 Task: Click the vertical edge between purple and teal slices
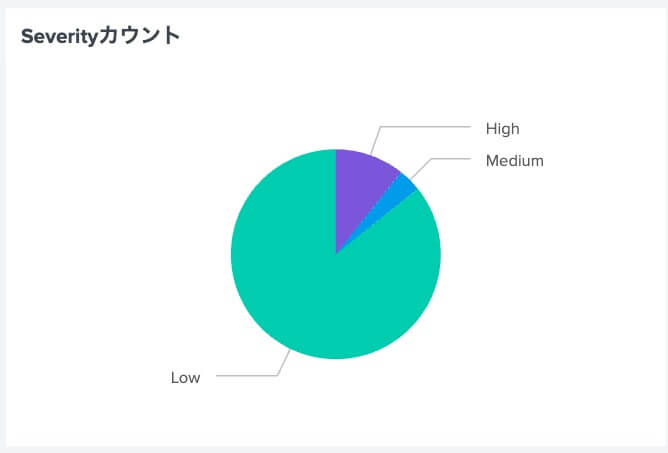(x=336, y=200)
